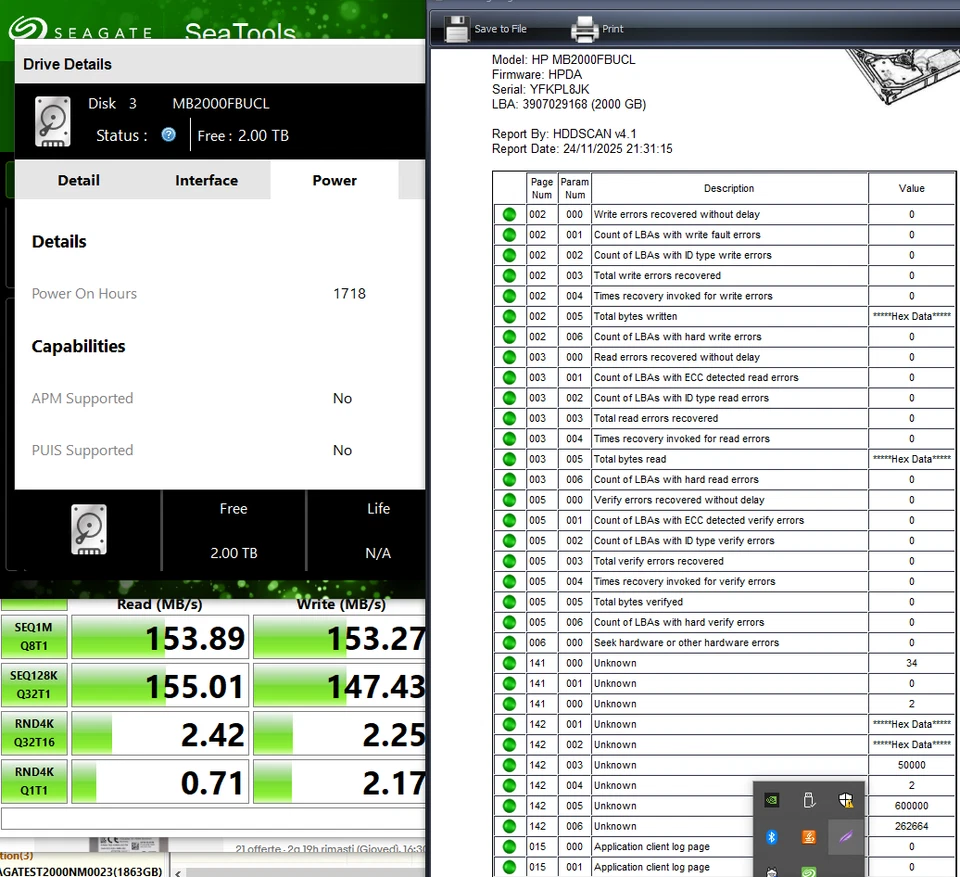Run the SEQ128K Q32T1 test
The image size is (960, 877).
point(34,685)
